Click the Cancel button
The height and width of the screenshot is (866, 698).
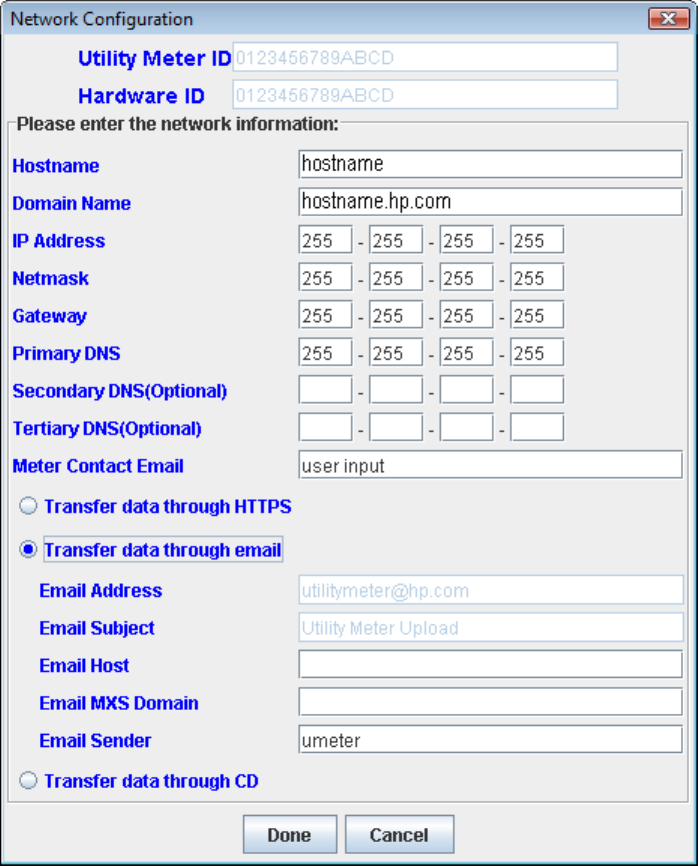[399, 834]
